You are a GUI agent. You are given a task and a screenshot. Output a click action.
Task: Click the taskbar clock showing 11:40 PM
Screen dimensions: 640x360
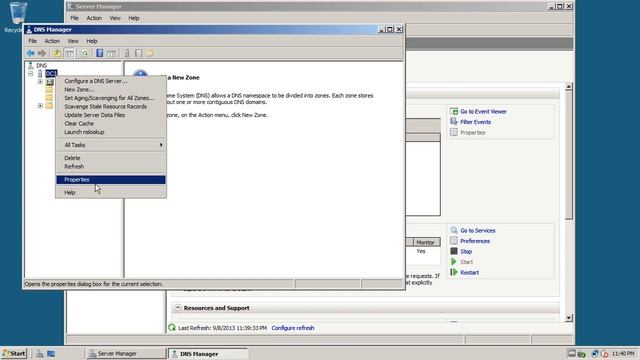point(623,353)
